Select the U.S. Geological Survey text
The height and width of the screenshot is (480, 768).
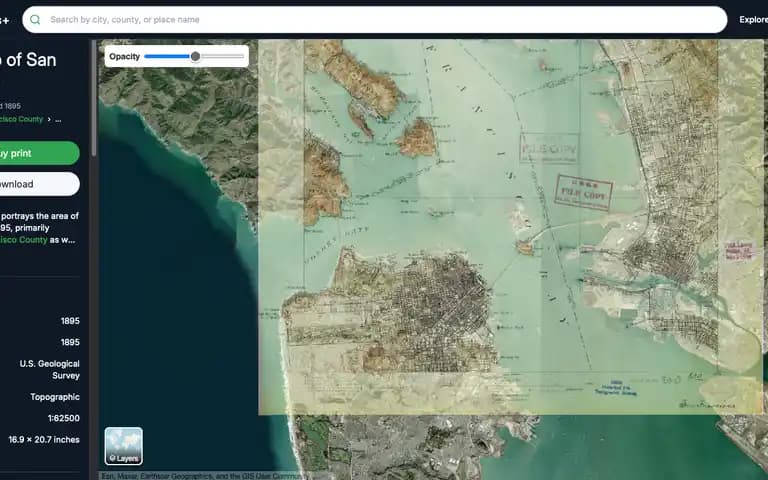[49, 369]
